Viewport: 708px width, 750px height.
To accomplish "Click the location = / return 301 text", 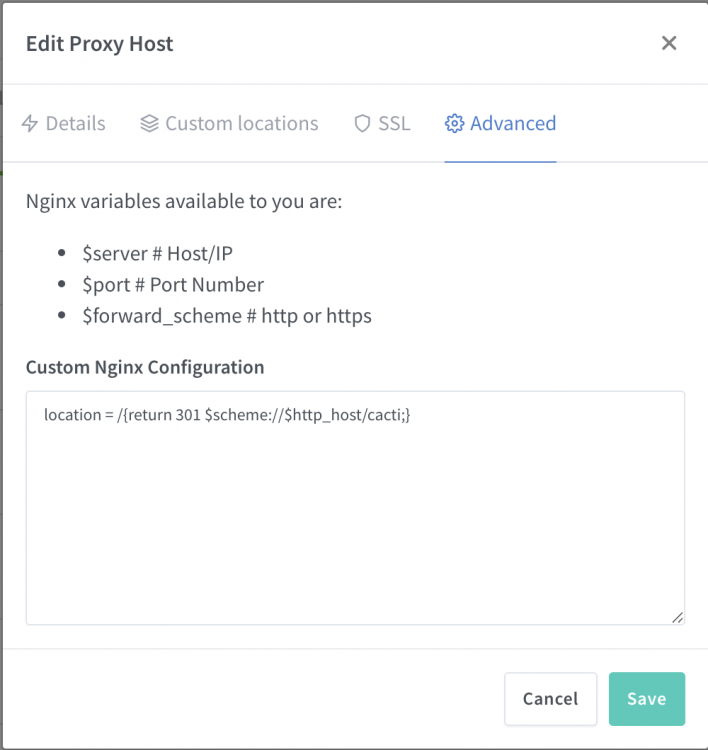I will coord(227,415).
